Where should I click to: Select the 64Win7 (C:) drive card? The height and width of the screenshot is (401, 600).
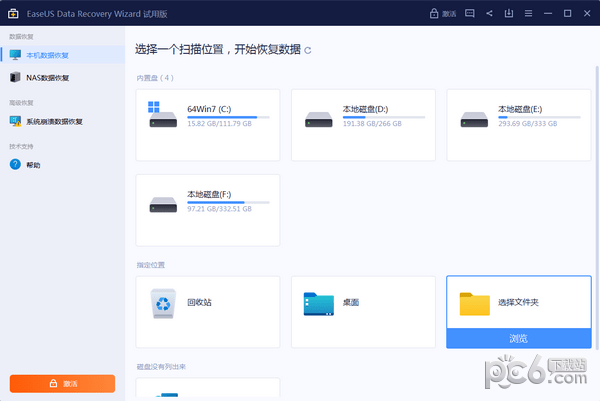pyautogui.click(x=208, y=125)
